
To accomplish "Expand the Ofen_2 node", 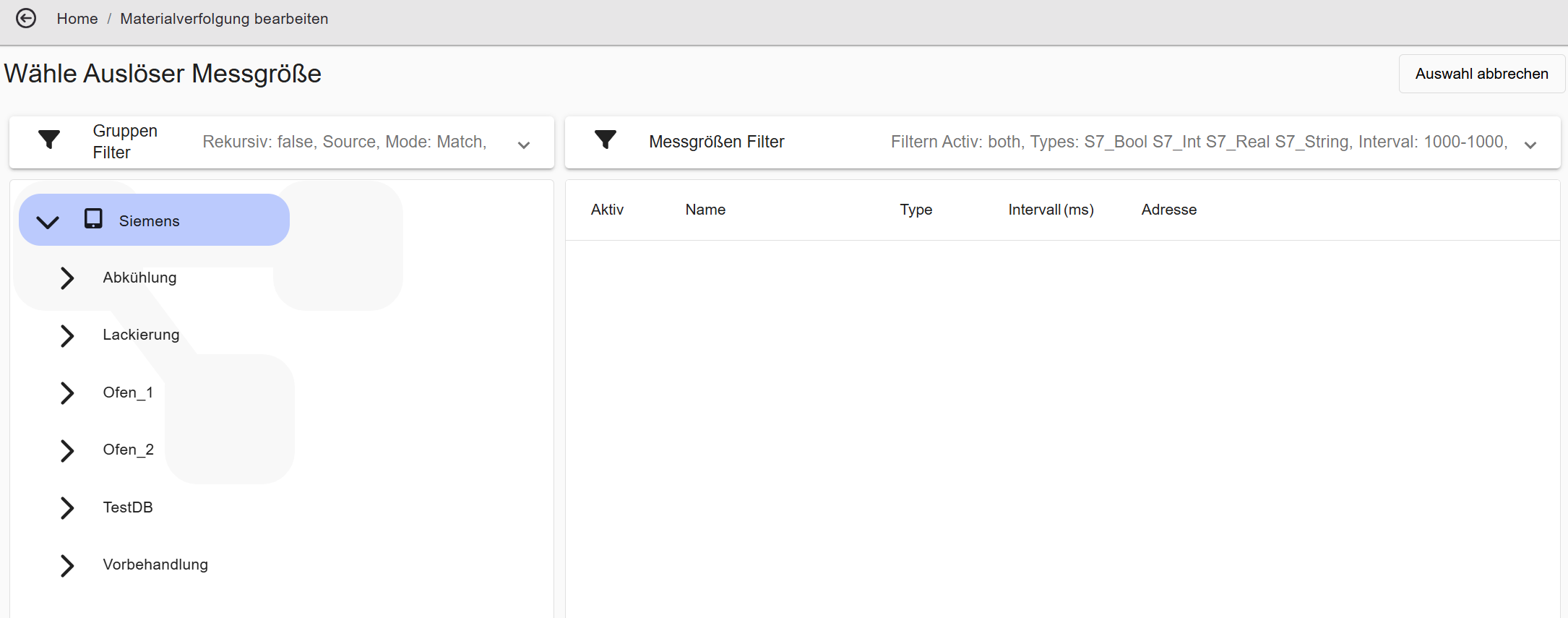I will coord(67,450).
